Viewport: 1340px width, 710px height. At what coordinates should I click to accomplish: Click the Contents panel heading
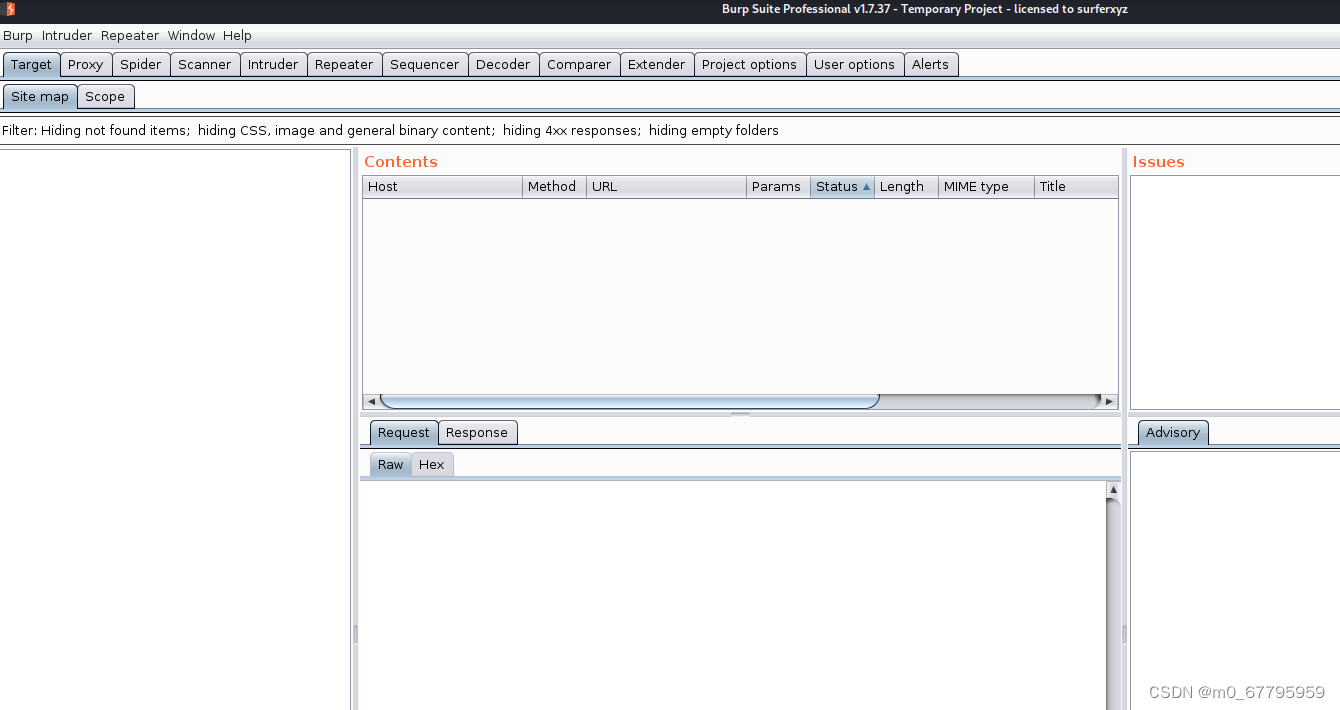click(x=401, y=161)
